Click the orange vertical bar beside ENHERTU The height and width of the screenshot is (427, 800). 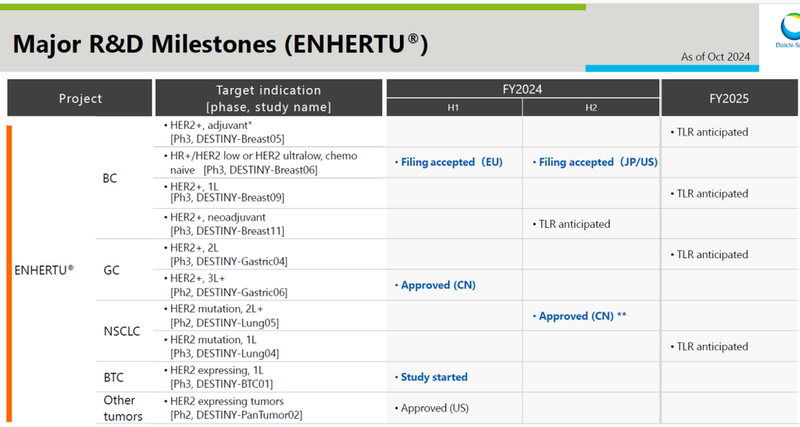tap(10, 270)
